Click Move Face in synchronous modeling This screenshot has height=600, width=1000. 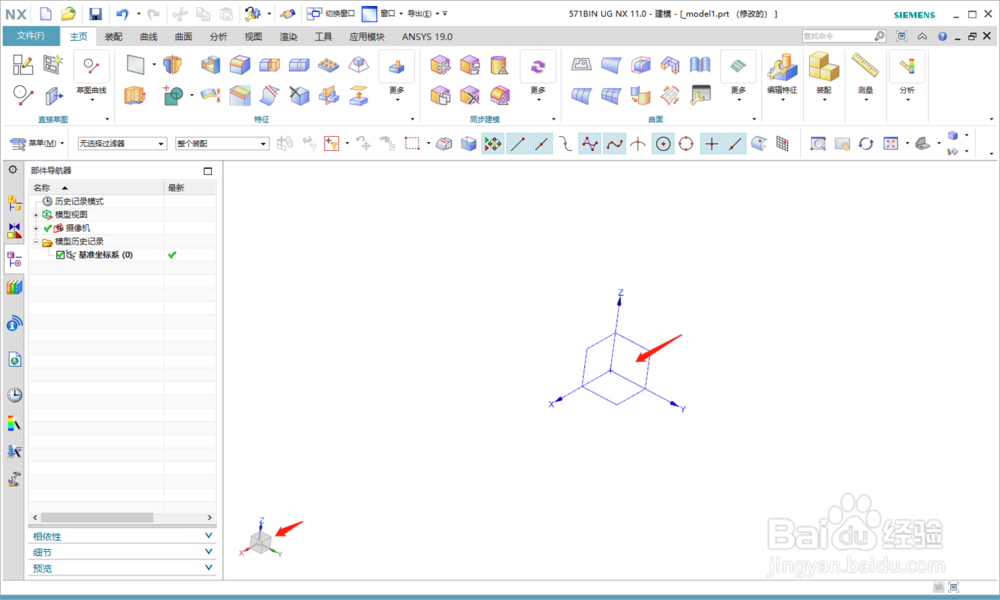(x=440, y=64)
